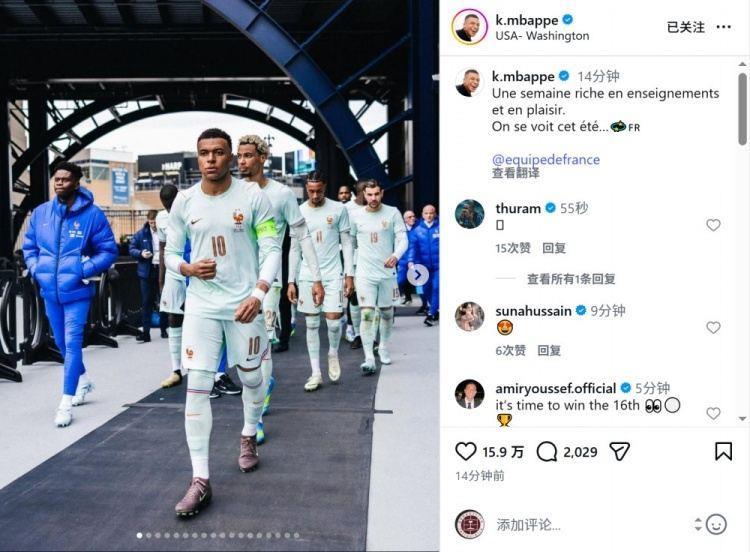Open comments via the speech bubble icon
This screenshot has width=750, height=552.
pyautogui.click(x=546, y=452)
